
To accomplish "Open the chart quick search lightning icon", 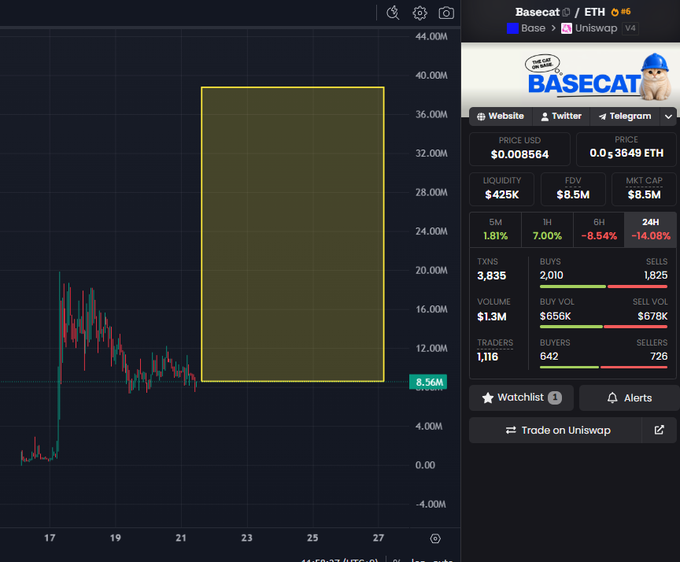I will tap(393, 13).
